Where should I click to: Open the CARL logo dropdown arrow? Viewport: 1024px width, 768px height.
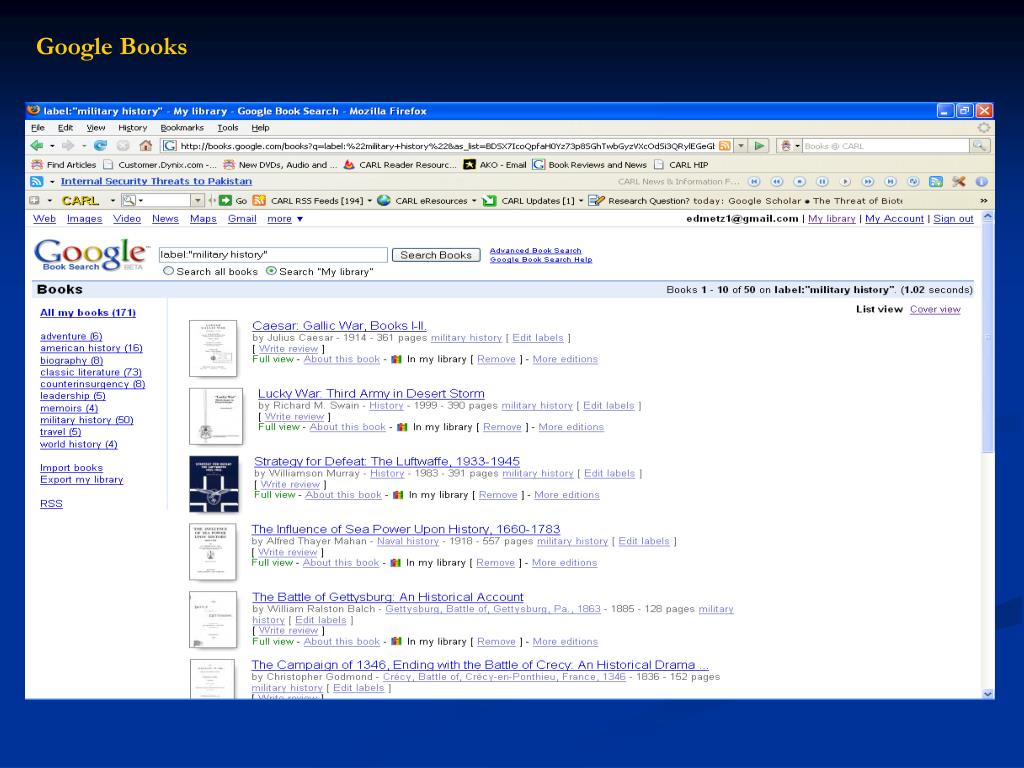pyautogui.click(x=112, y=200)
